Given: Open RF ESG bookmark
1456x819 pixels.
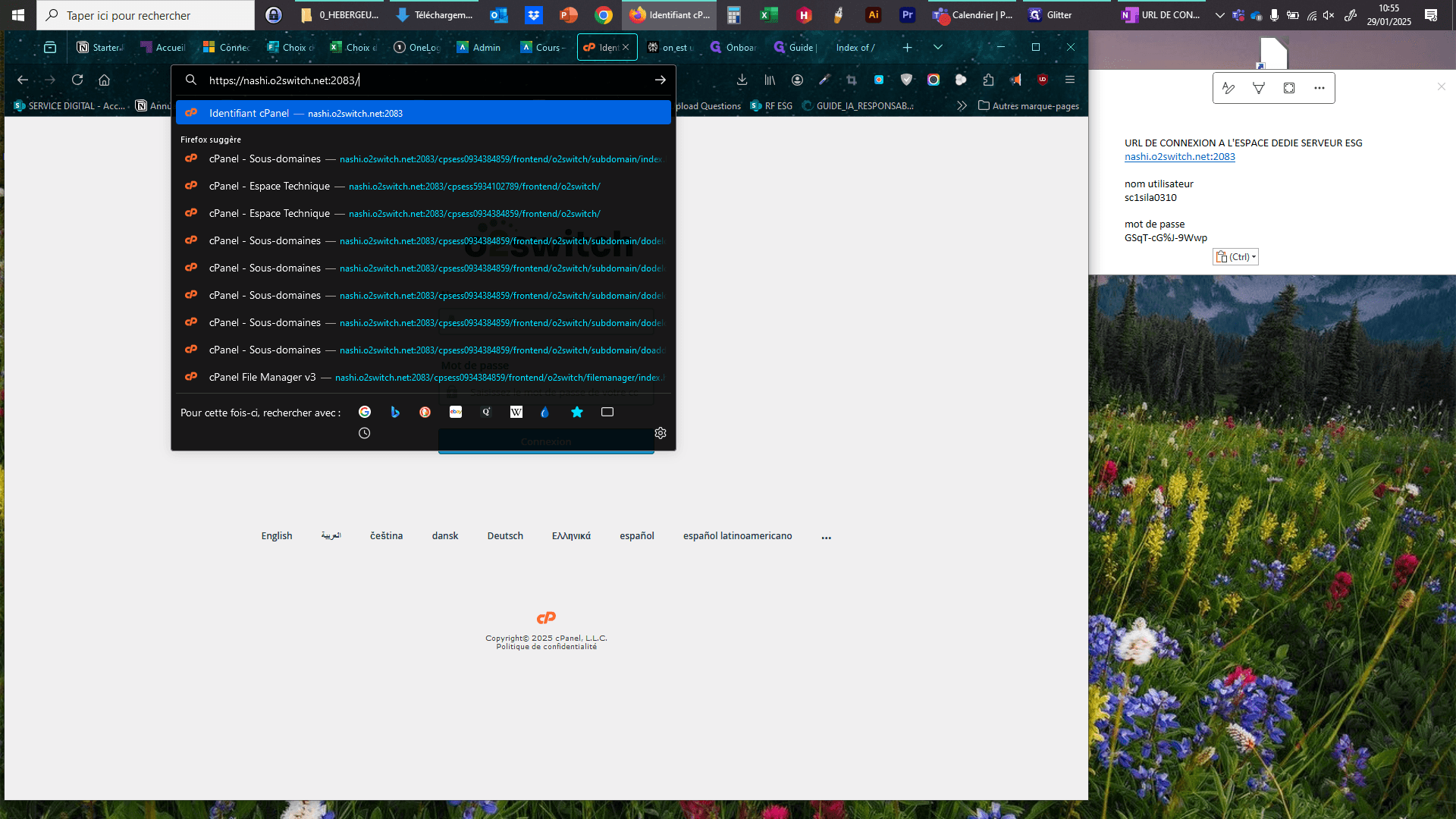Looking at the screenshot, I should (771, 105).
